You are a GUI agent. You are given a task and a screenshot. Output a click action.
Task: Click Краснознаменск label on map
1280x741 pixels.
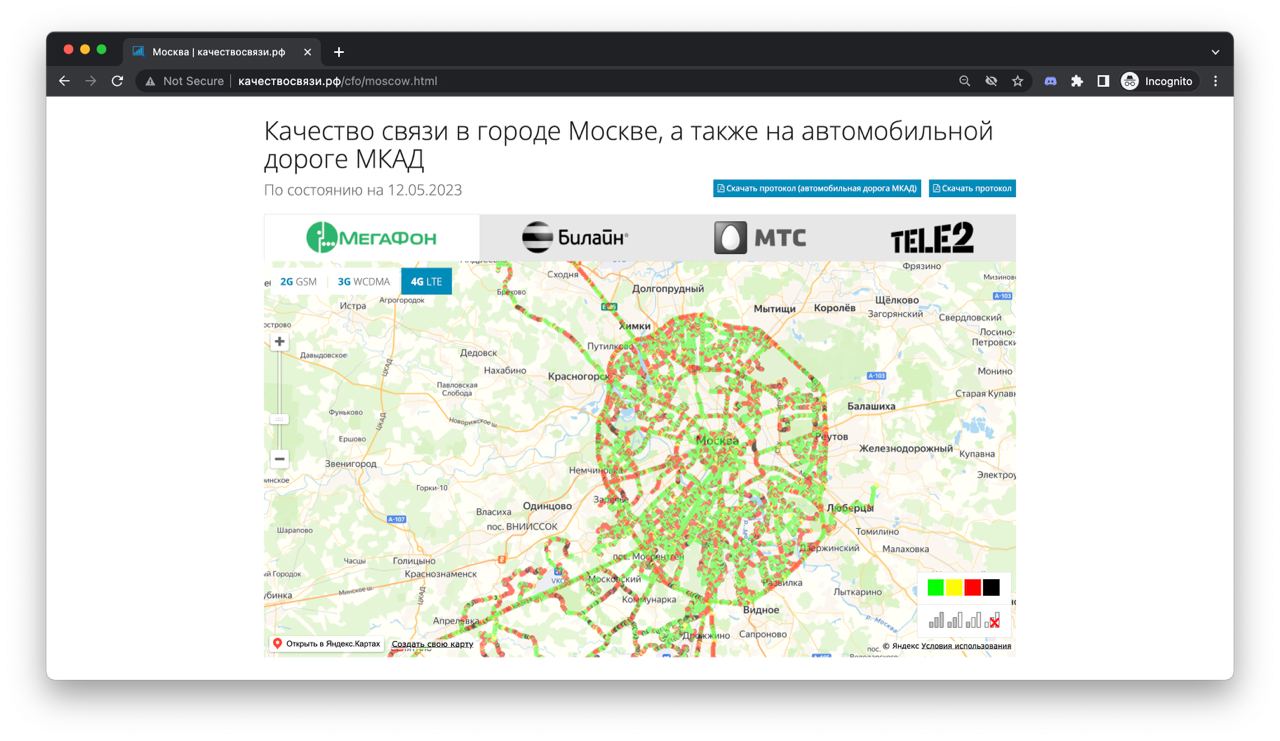tap(440, 574)
